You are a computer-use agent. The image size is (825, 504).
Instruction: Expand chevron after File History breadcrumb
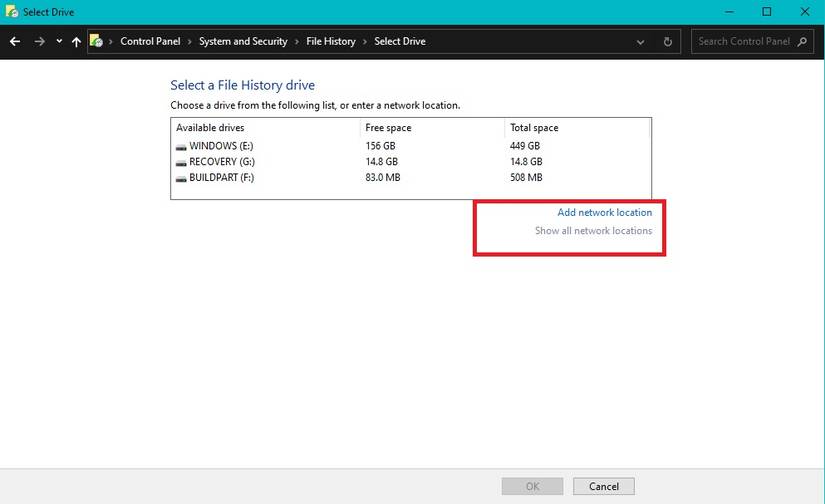point(365,42)
